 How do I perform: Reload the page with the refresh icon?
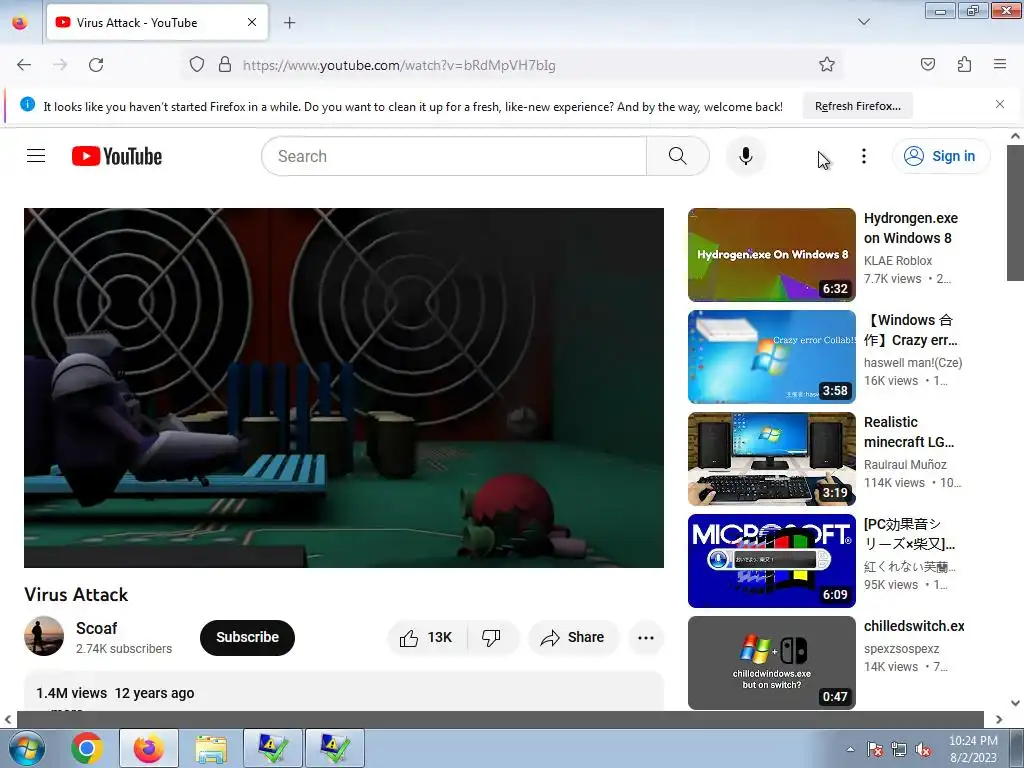(96, 65)
